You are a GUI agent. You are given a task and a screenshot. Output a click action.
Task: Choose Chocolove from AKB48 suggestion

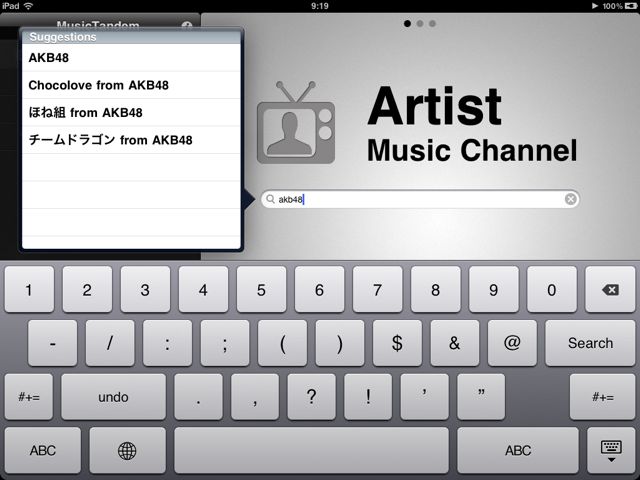pyautogui.click(x=131, y=85)
